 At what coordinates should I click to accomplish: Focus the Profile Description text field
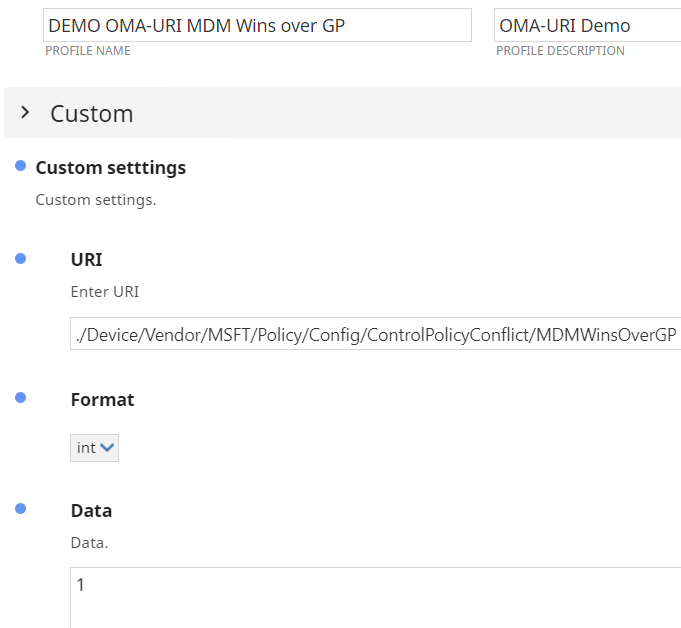tap(587, 26)
